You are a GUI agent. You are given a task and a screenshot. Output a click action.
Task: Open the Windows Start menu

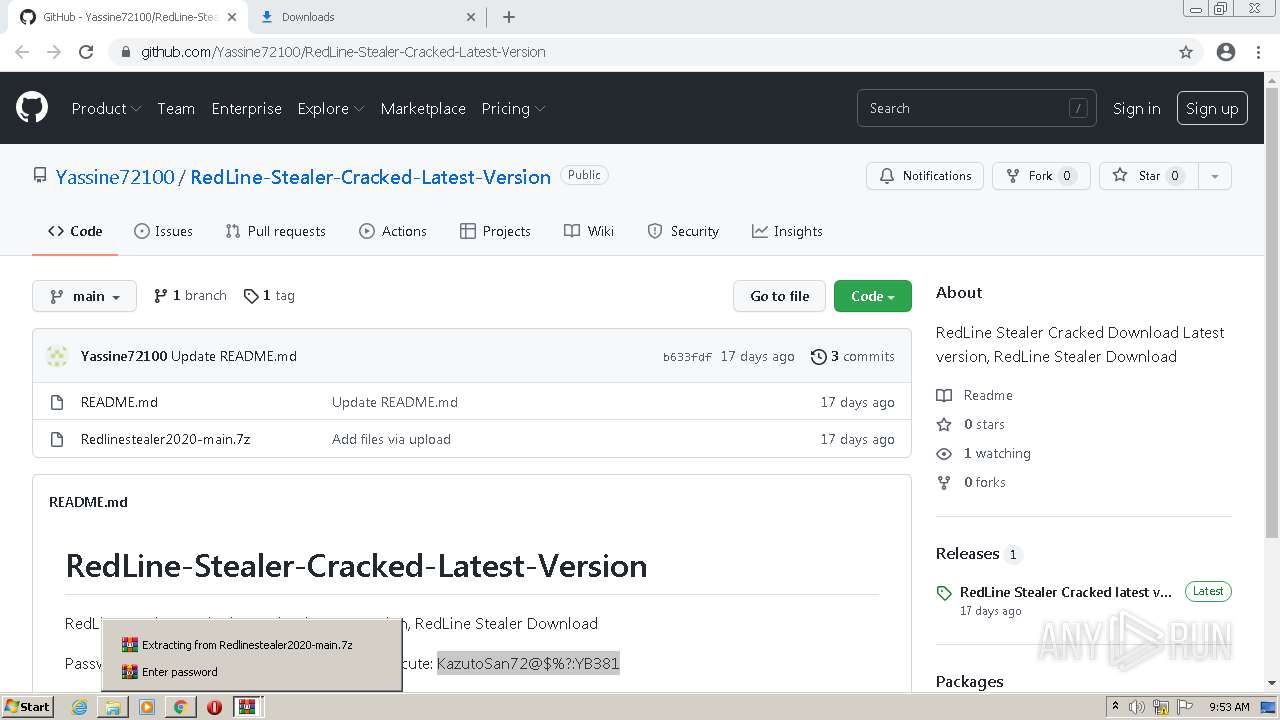(27, 707)
